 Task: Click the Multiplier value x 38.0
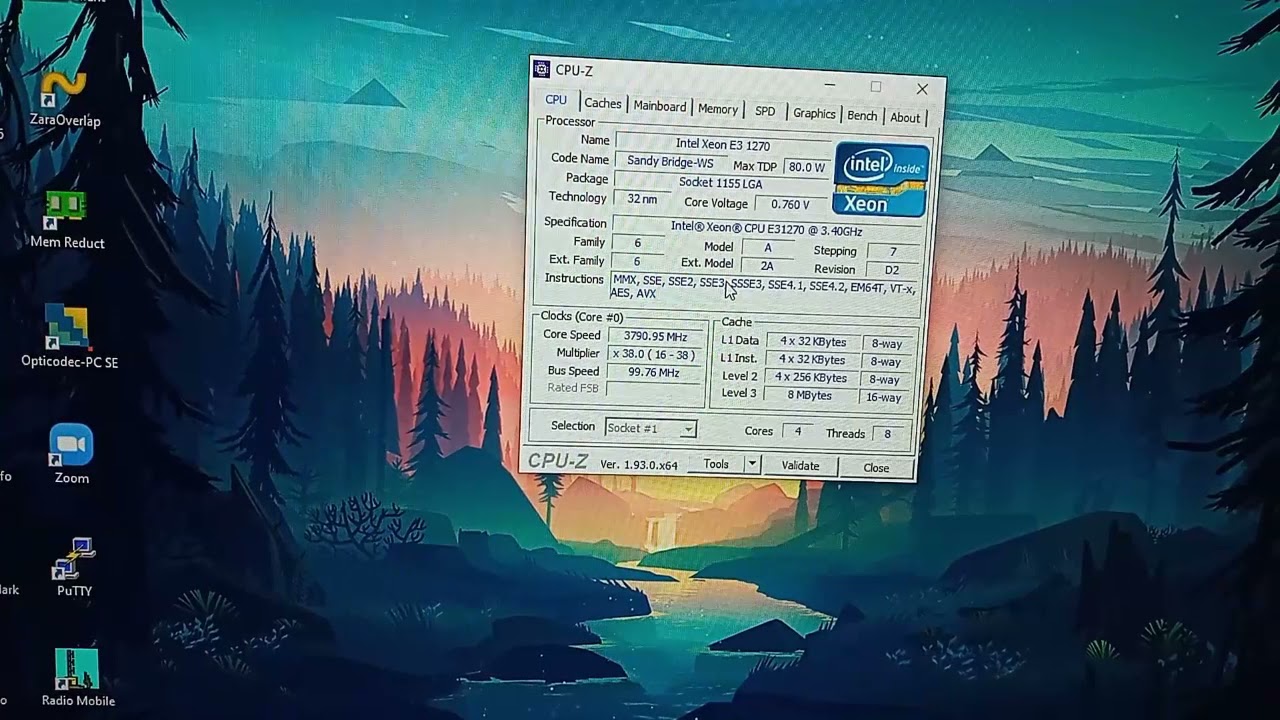654,355
